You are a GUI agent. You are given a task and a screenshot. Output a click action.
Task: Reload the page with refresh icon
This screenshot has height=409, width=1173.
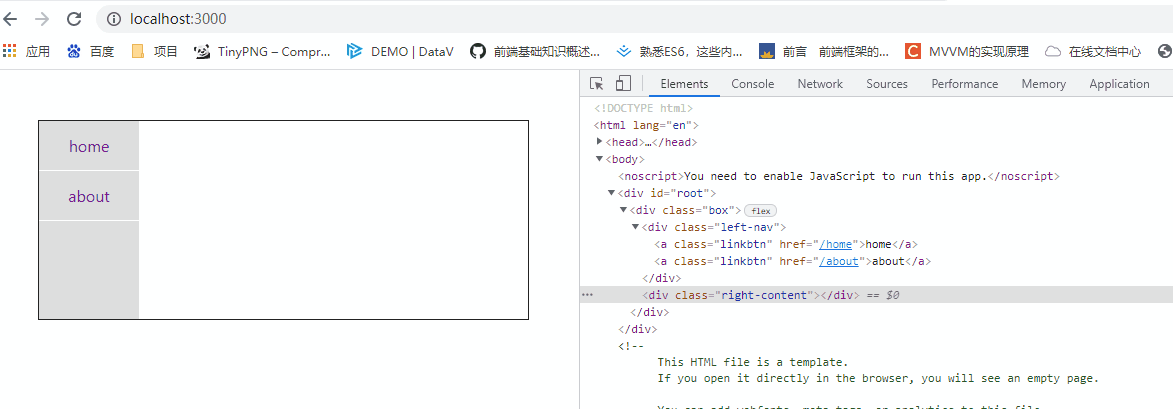[74, 19]
